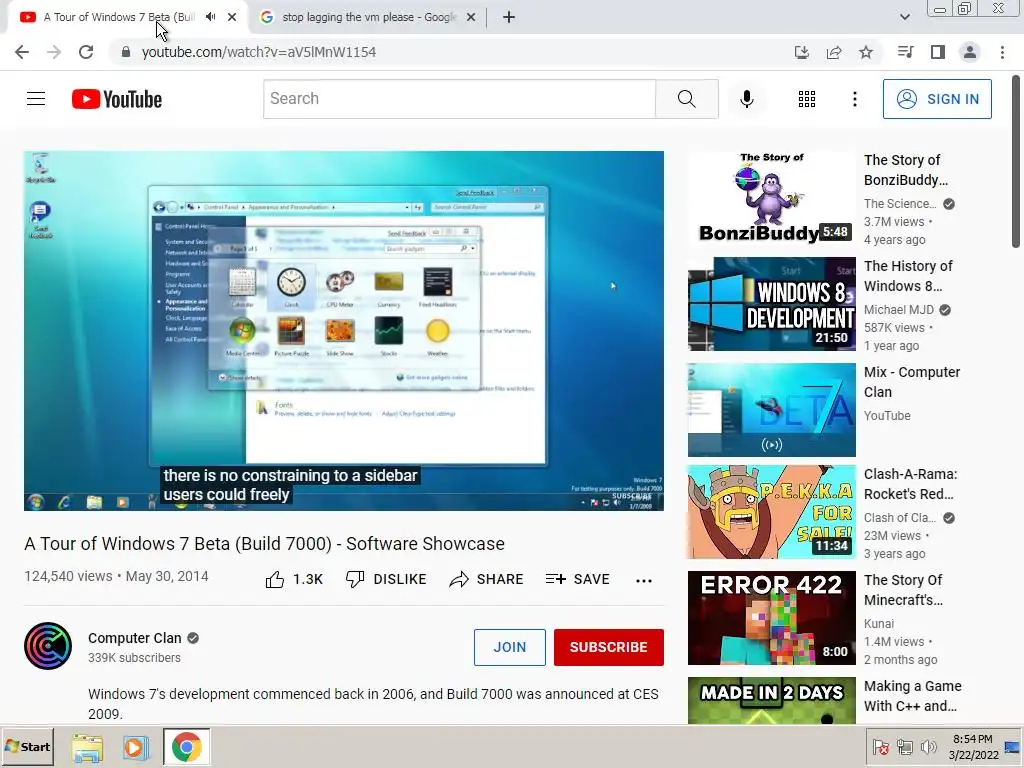This screenshot has height=768, width=1024.
Task: Reload the YouTube page
Action: click(86, 52)
